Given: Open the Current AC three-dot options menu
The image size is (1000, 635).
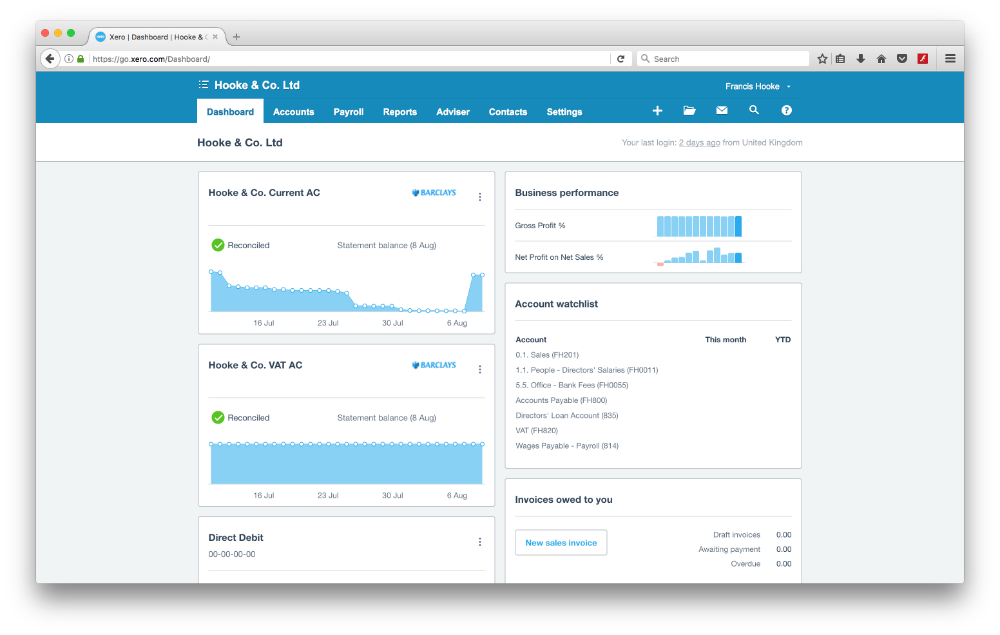Looking at the screenshot, I should click(x=480, y=197).
